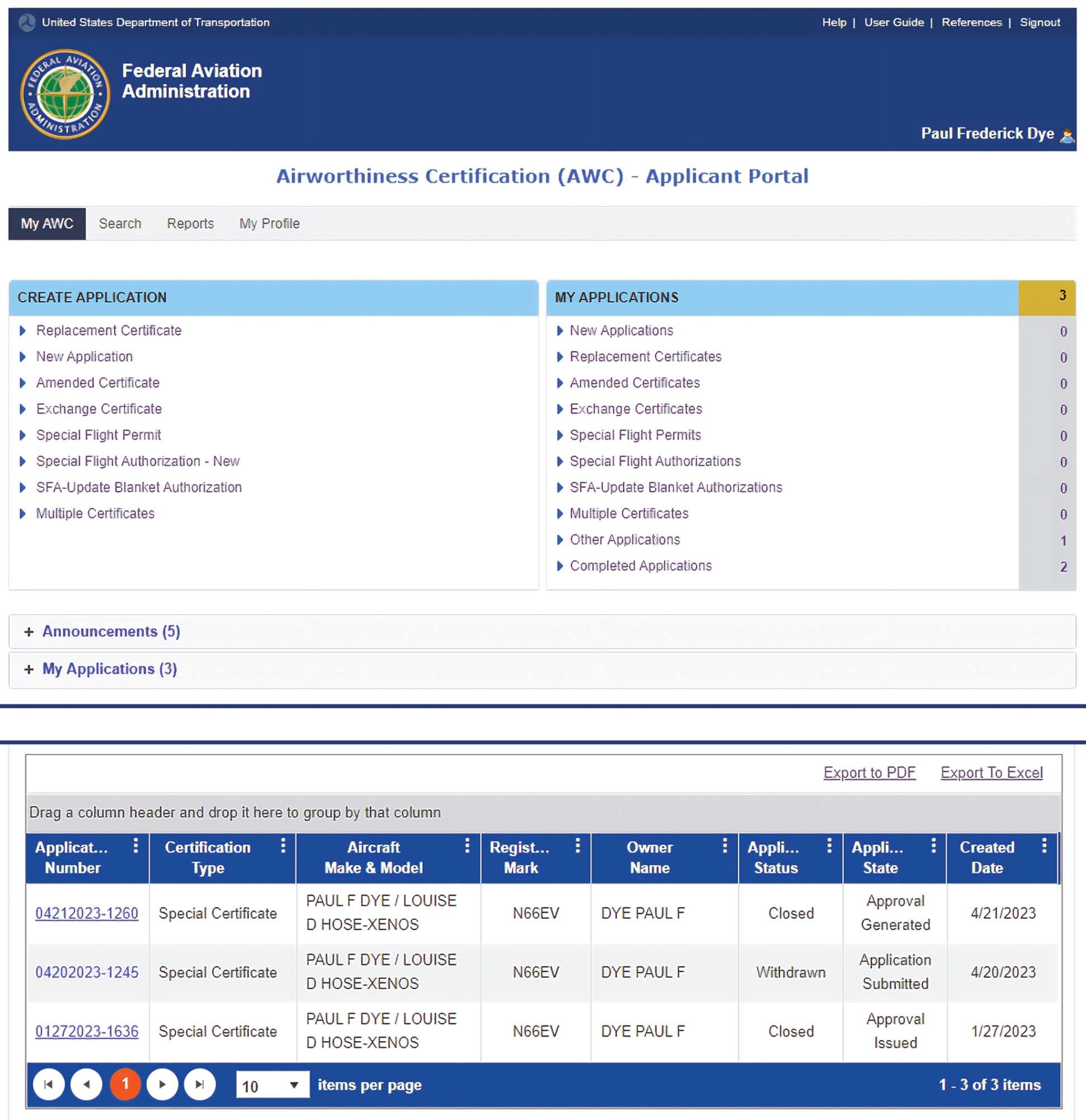The height and width of the screenshot is (1120, 1086).
Task: Open the User Guide link
Action: coord(894,22)
